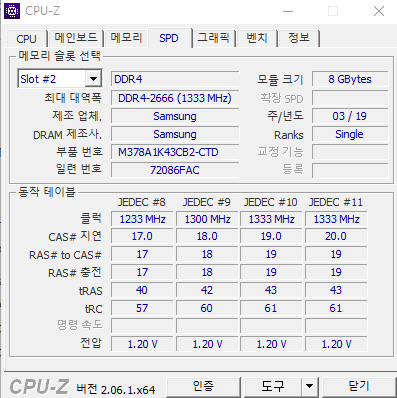
Task: Click the Single ranks value
Action: [x=350, y=134]
